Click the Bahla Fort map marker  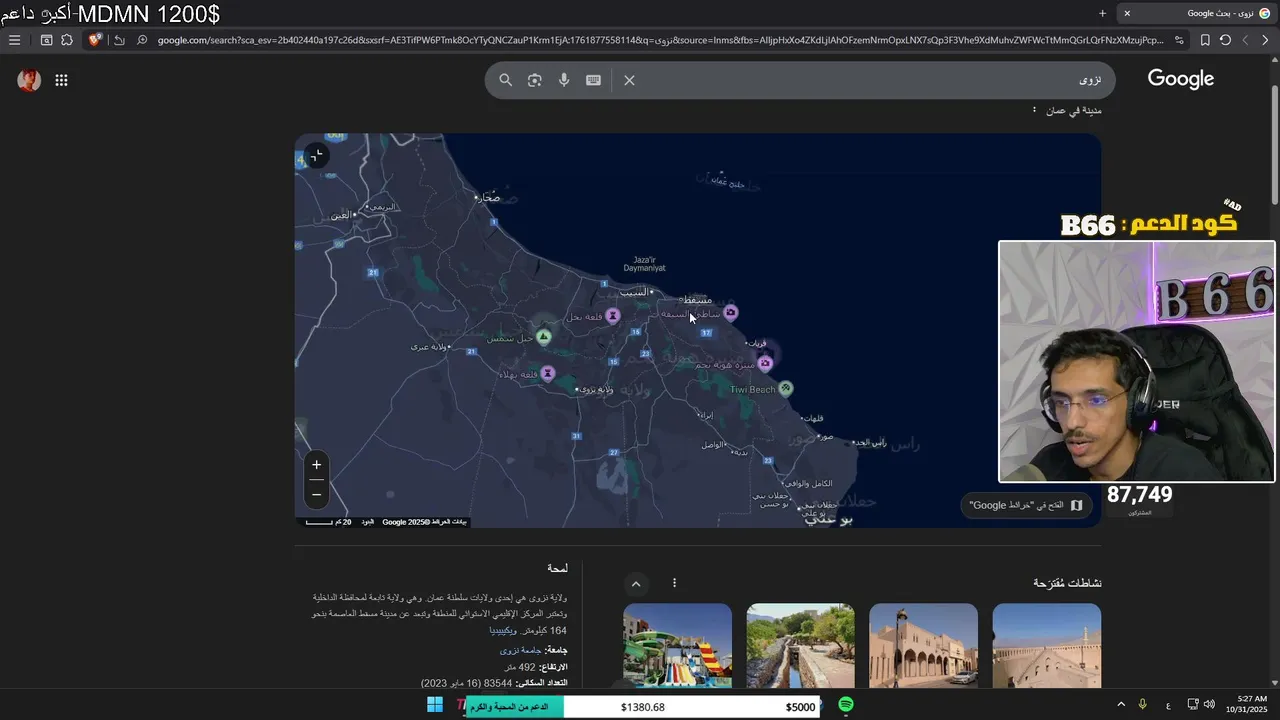pyautogui.click(x=548, y=374)
